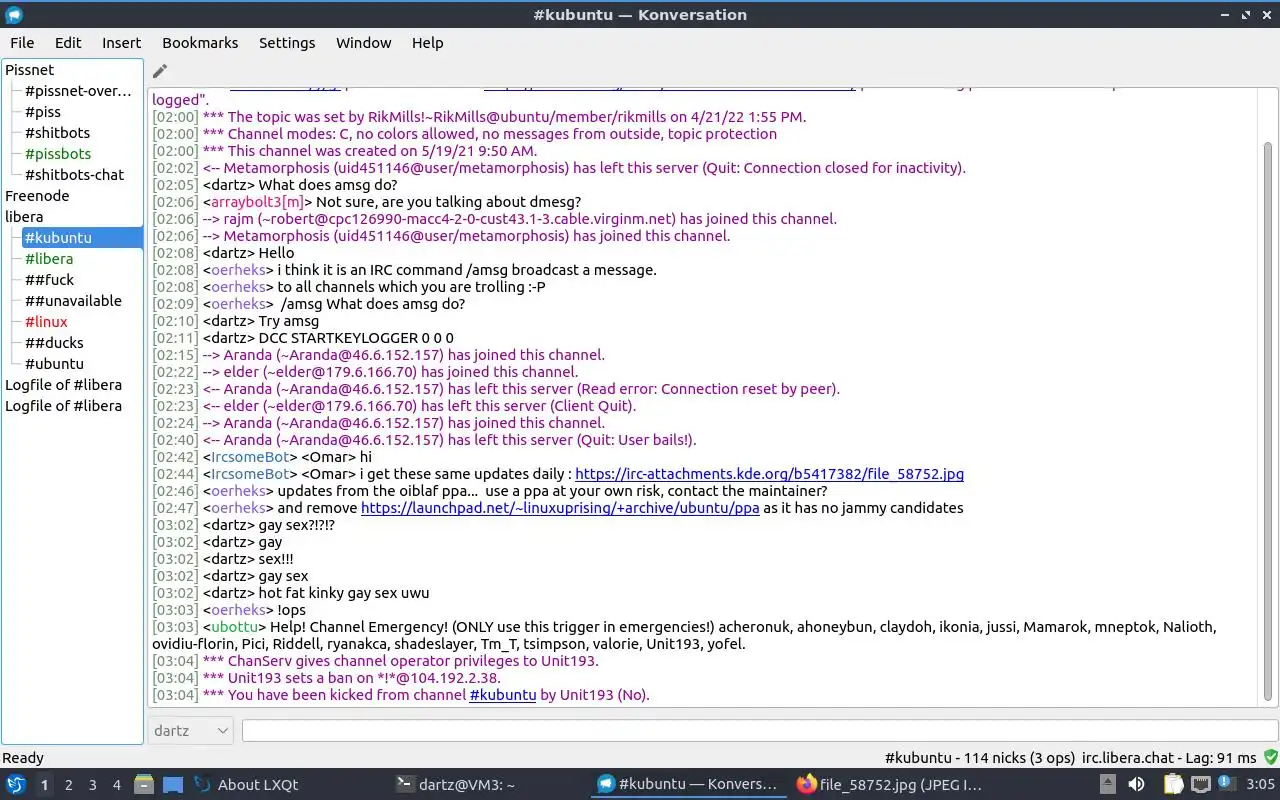The image size is (1280, 800).
Task: Open the second Logfile of #libera tab
Action: (64, 406)
